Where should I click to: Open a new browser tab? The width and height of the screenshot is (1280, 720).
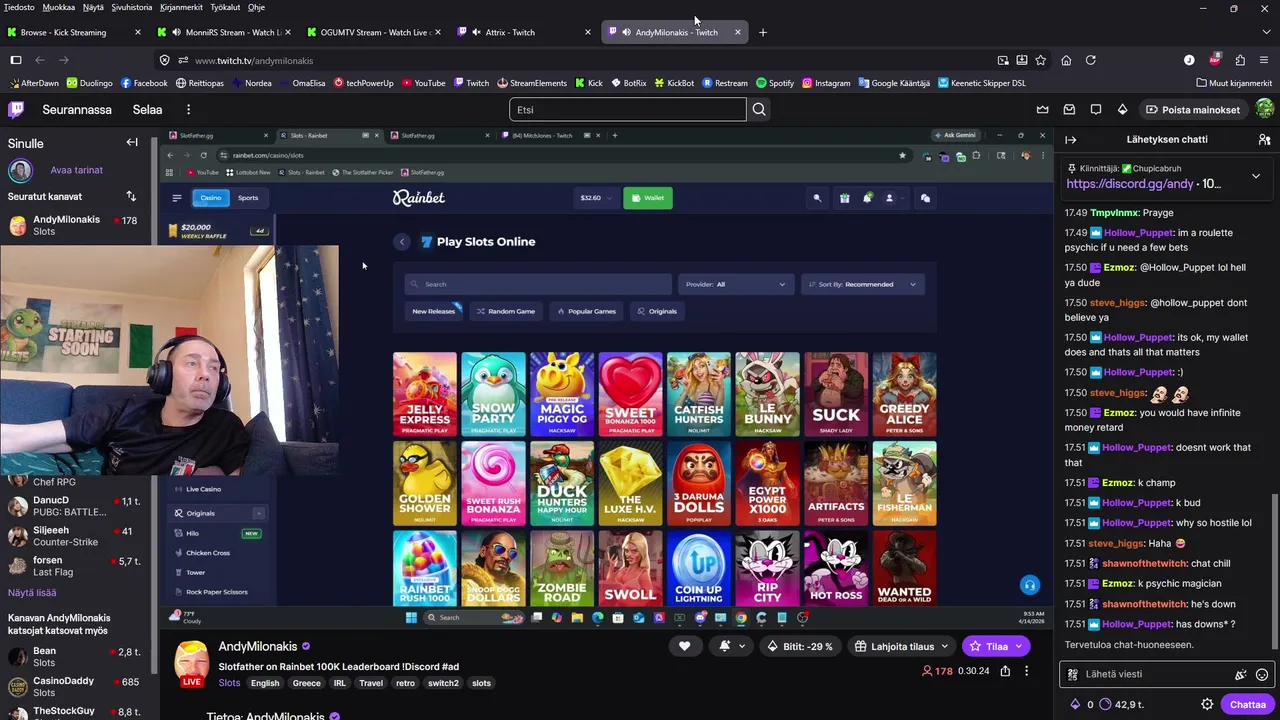point(763,32)
